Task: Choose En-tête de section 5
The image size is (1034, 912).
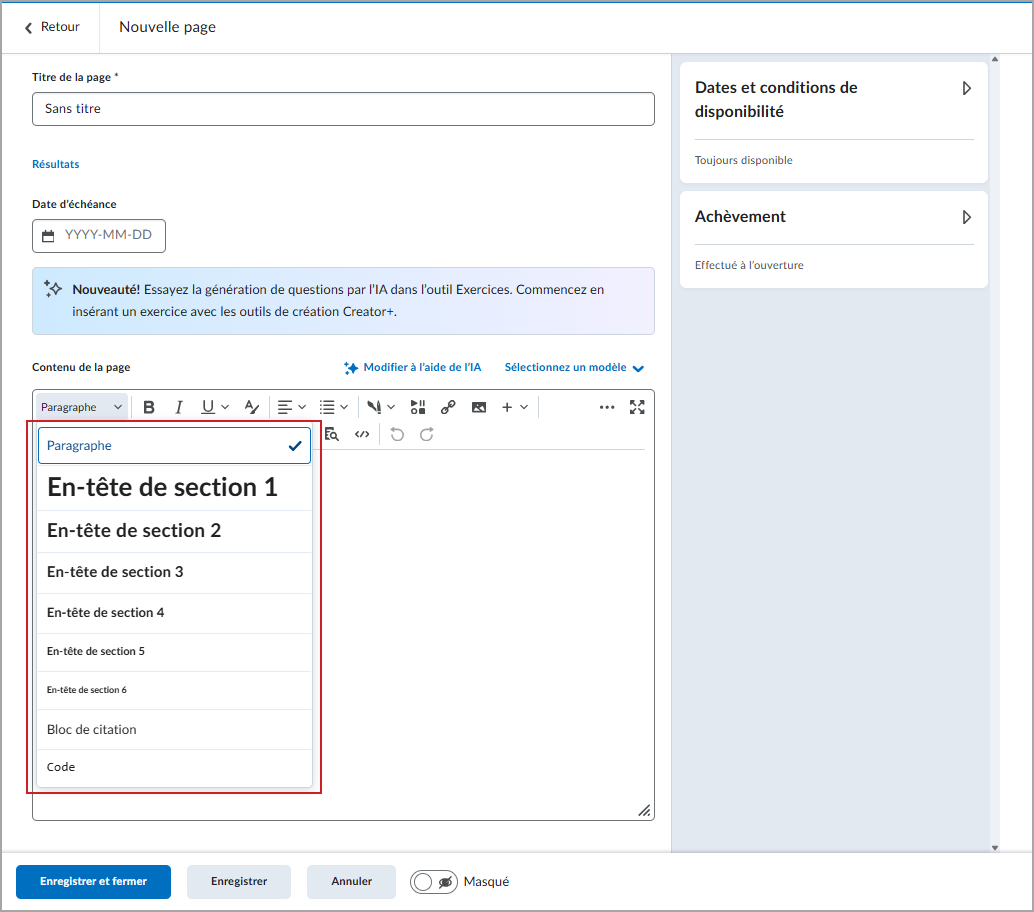Action: [174, 652]
